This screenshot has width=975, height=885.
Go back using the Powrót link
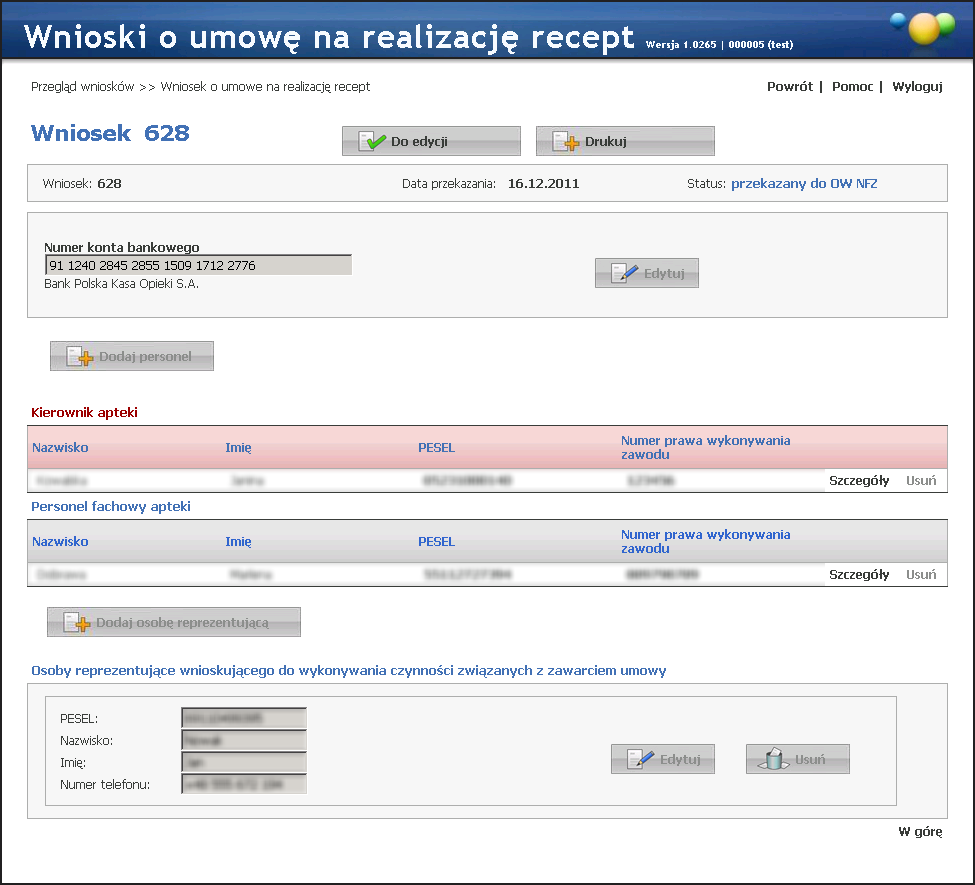(x=789, y=87)
